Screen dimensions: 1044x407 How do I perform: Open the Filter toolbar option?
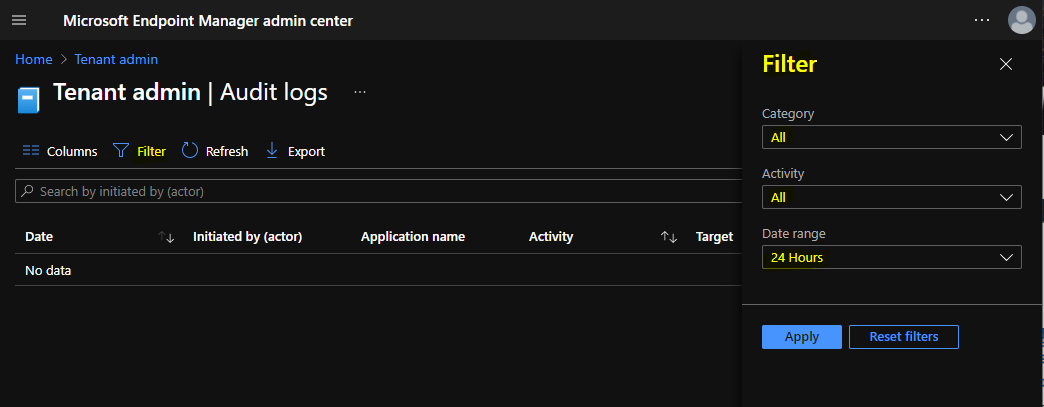tap(139, 151)
